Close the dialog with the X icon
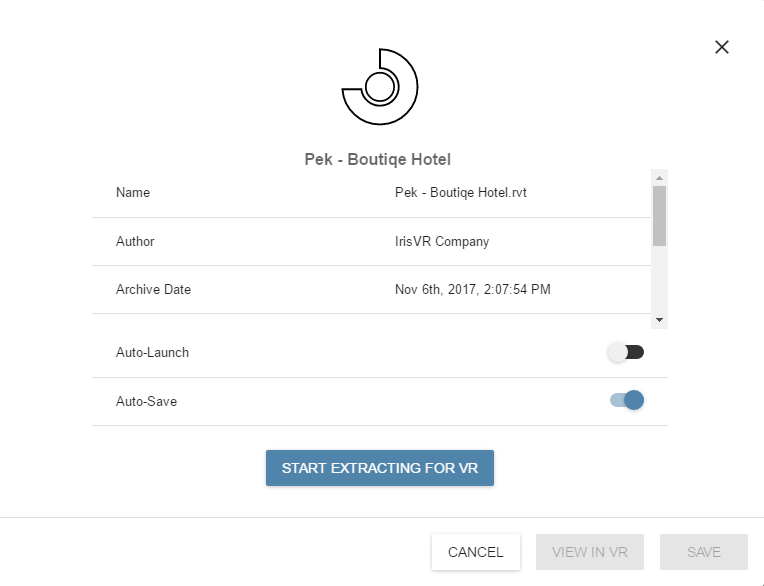Image resolution: width=764 pixels, height=586 pixels. pyautogui.click(x=722, y=47)
